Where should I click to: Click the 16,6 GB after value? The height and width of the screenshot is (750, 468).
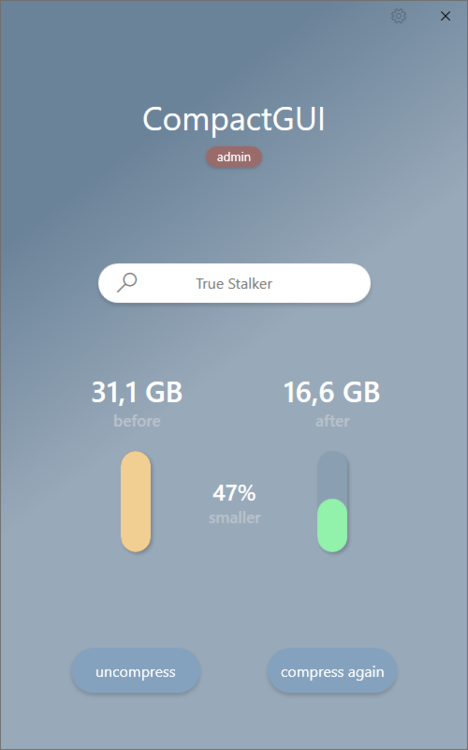pos(332,392)
